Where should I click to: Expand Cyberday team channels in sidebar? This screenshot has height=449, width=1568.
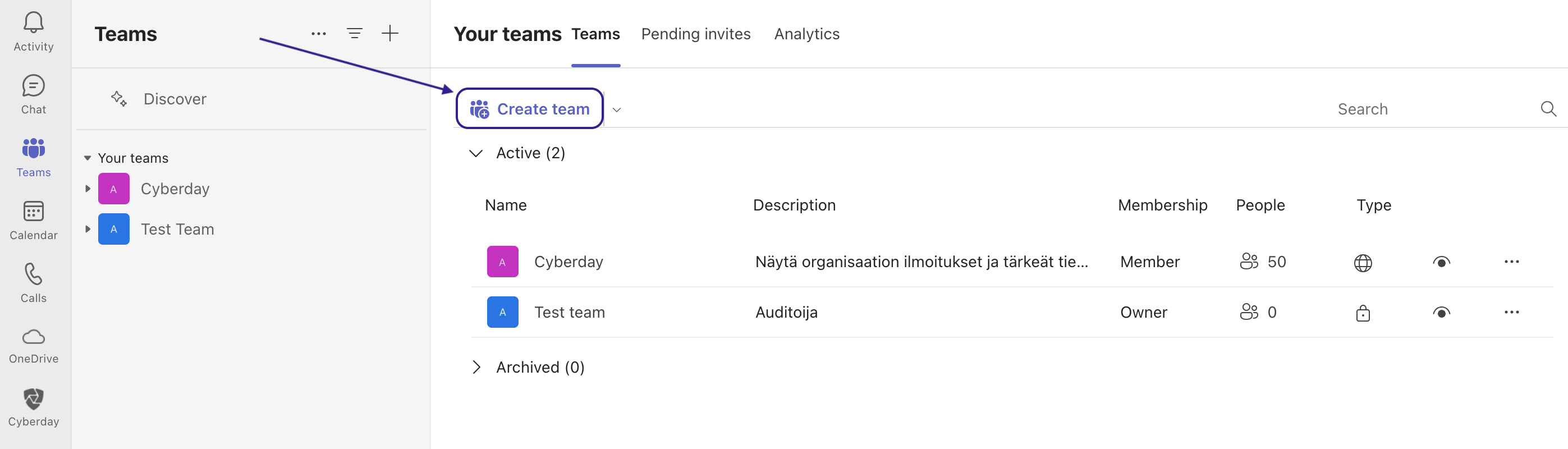87,189
